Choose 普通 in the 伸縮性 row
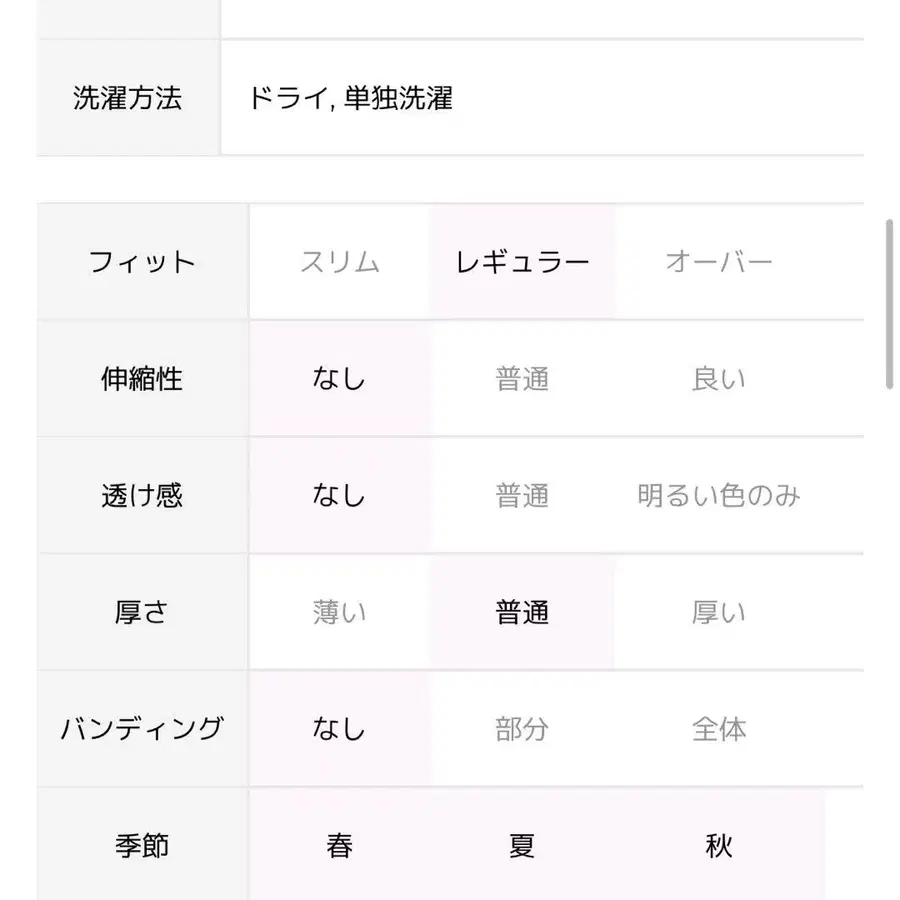 522,378
